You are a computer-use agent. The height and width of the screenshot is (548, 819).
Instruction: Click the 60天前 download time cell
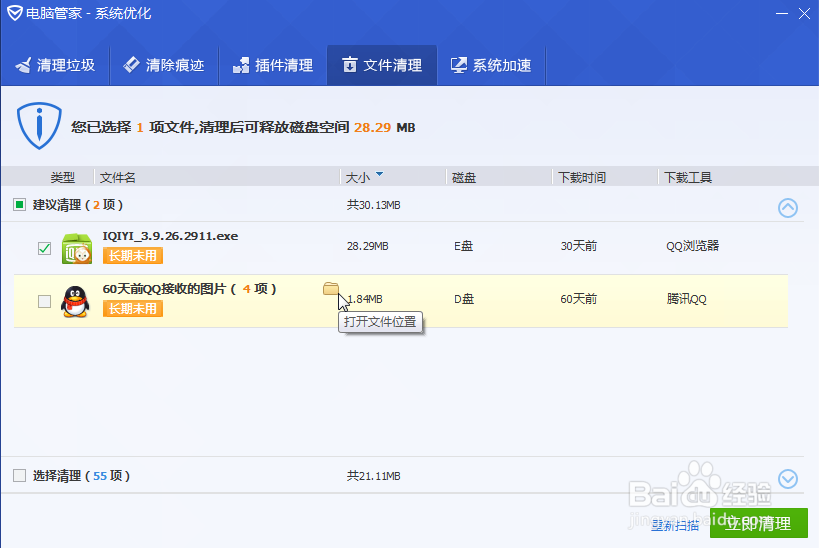click(x=579, y=299)
